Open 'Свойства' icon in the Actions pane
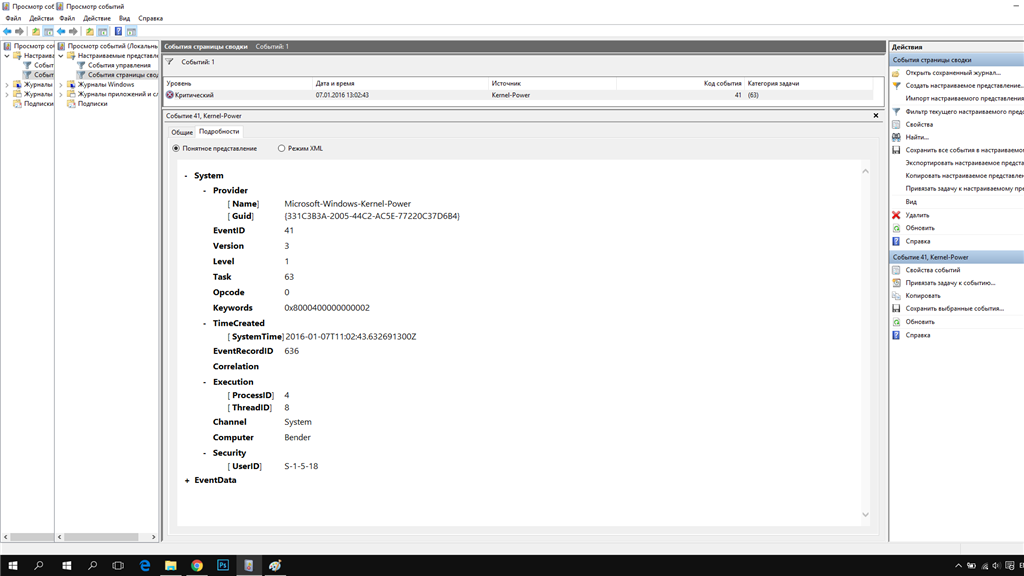Viewport: 1024px width, 576px height. tap(896, 124)
